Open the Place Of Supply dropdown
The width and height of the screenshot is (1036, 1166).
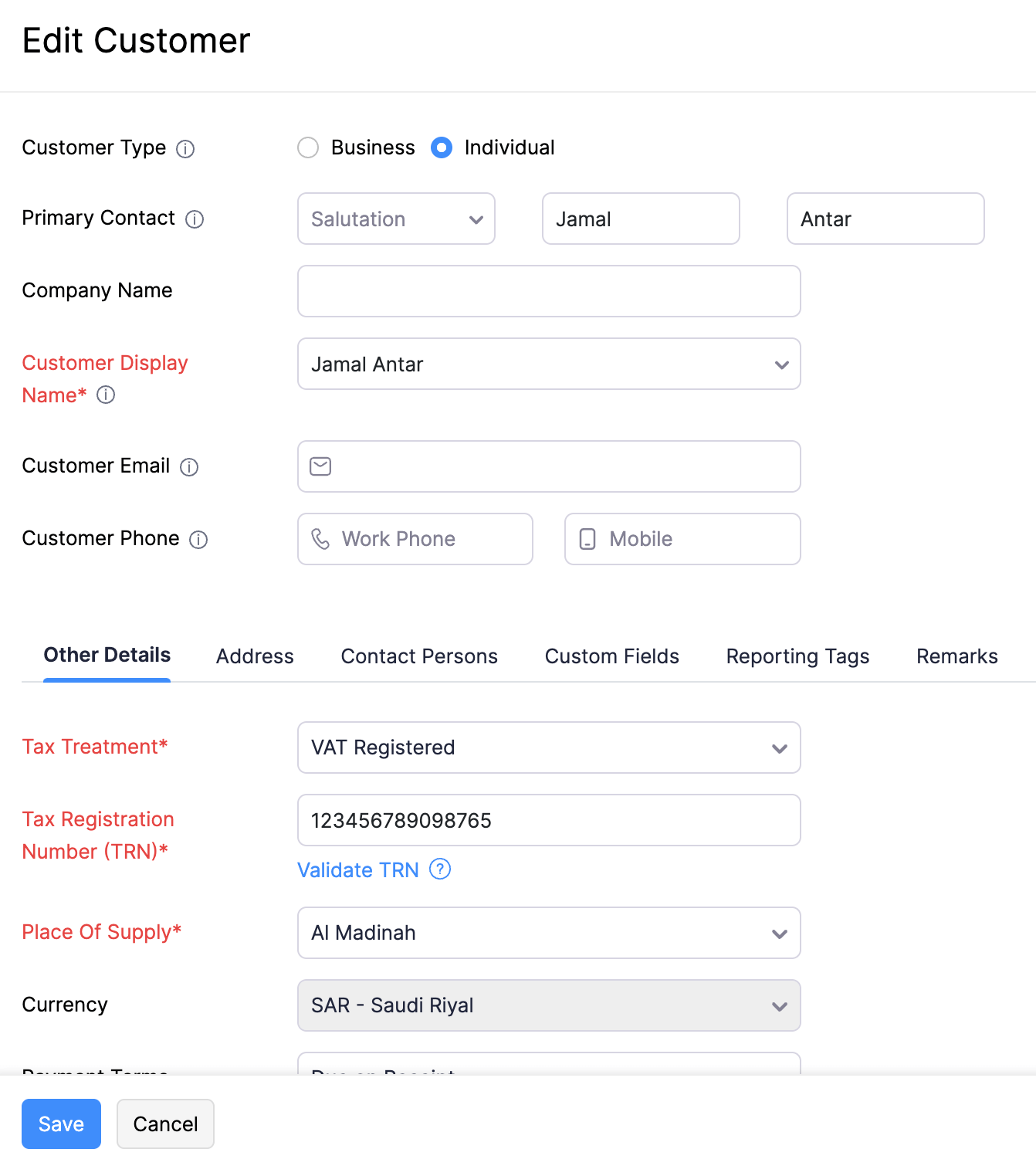coord(779,933)
